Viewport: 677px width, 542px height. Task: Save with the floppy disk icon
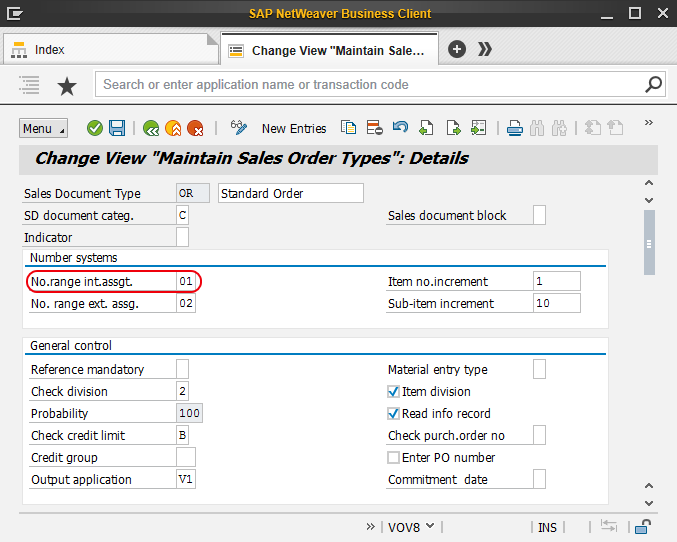[117, 128]
